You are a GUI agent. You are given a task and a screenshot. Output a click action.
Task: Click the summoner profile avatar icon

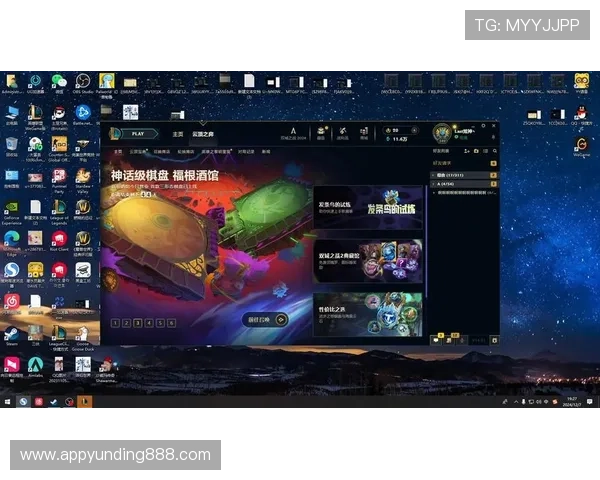click(443, 133)
